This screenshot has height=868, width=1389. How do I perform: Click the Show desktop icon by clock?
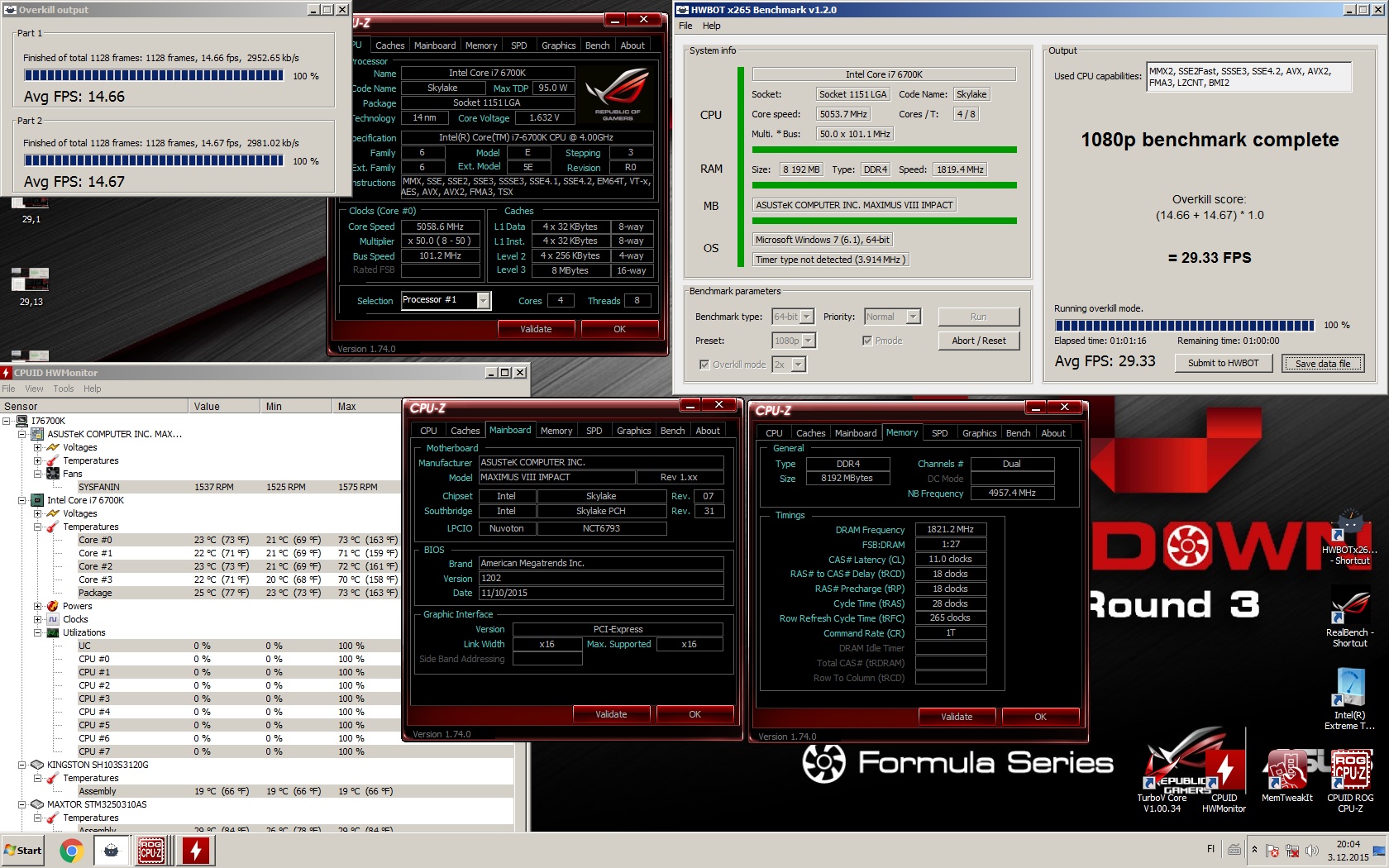[1379, 851]
